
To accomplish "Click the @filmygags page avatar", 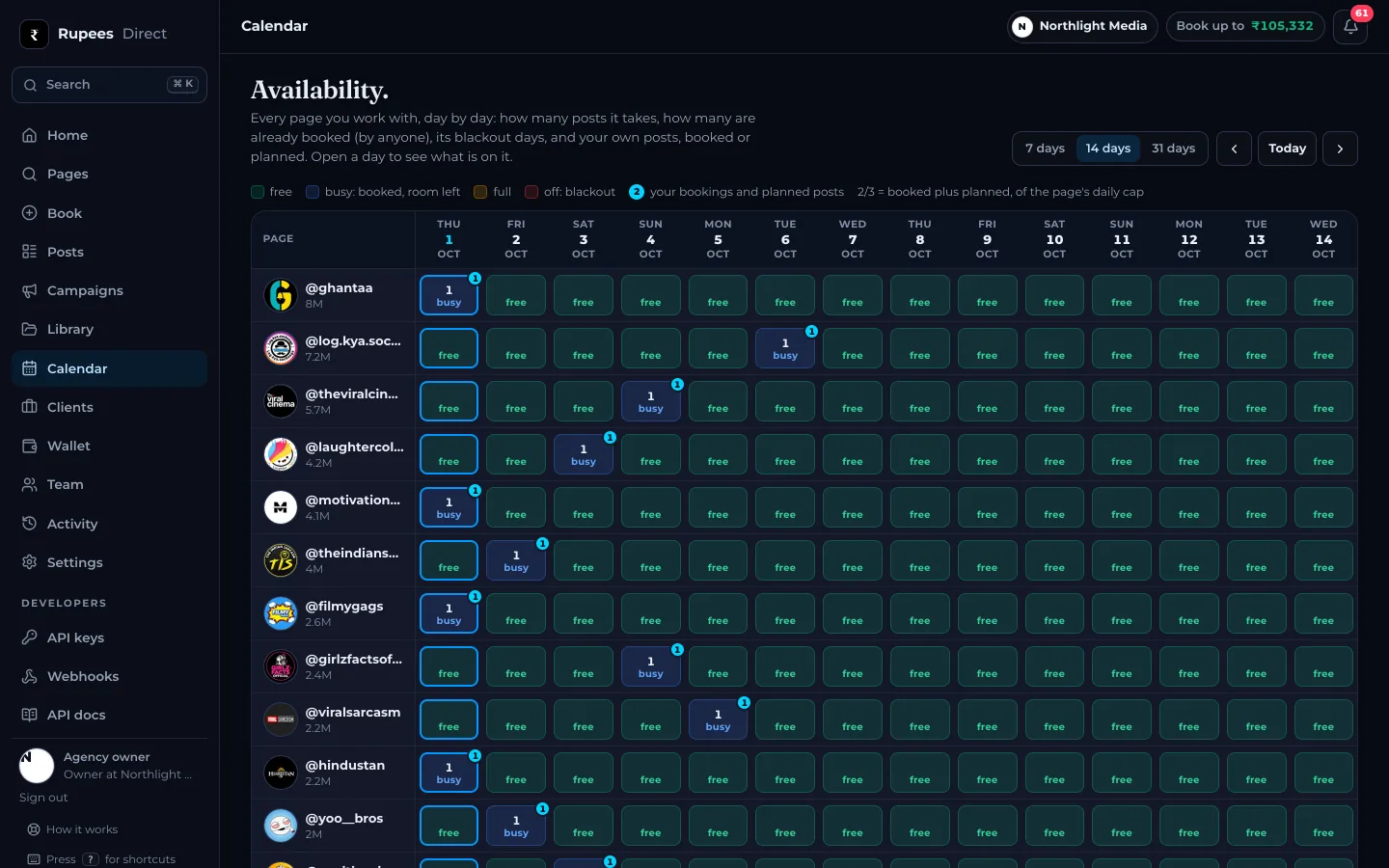I will pyautogui.click(x=281, y=613).
